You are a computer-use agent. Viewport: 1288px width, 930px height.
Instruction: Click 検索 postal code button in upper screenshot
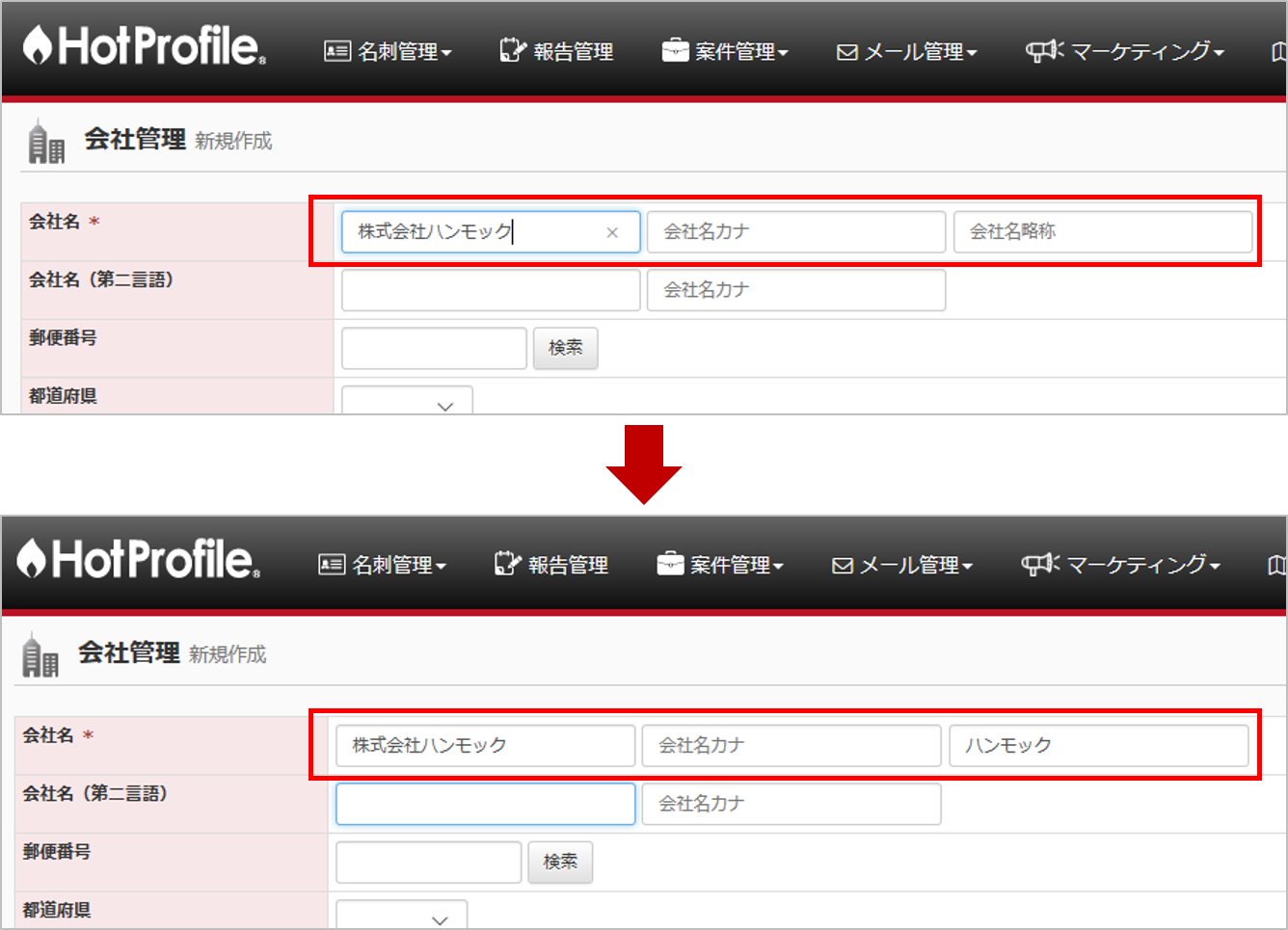[x=566, y=348]
